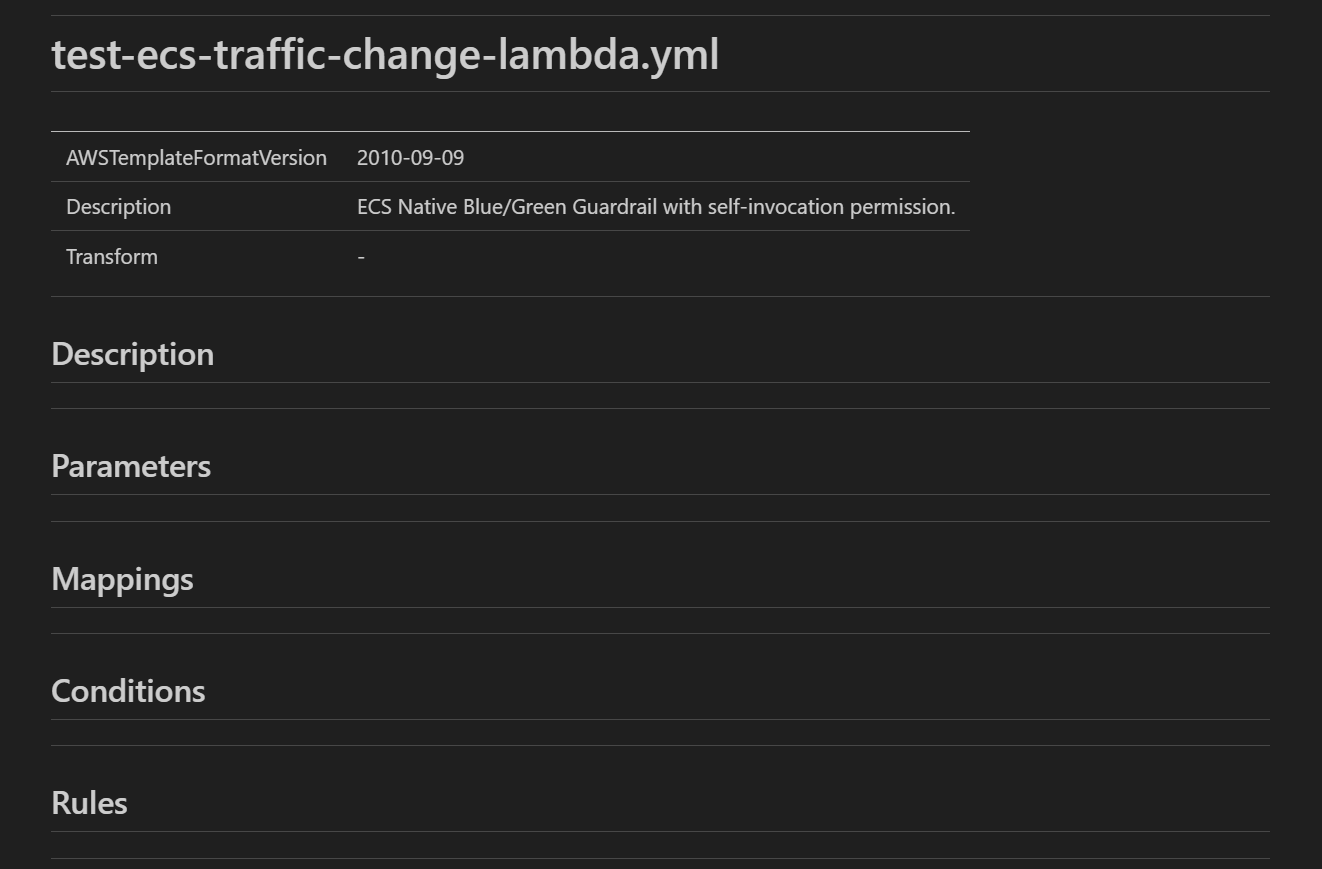The width and height of the screenshot is (1322, 869).
Task: Click the divider line under the Conditions heading
Action: pos(660,719)
